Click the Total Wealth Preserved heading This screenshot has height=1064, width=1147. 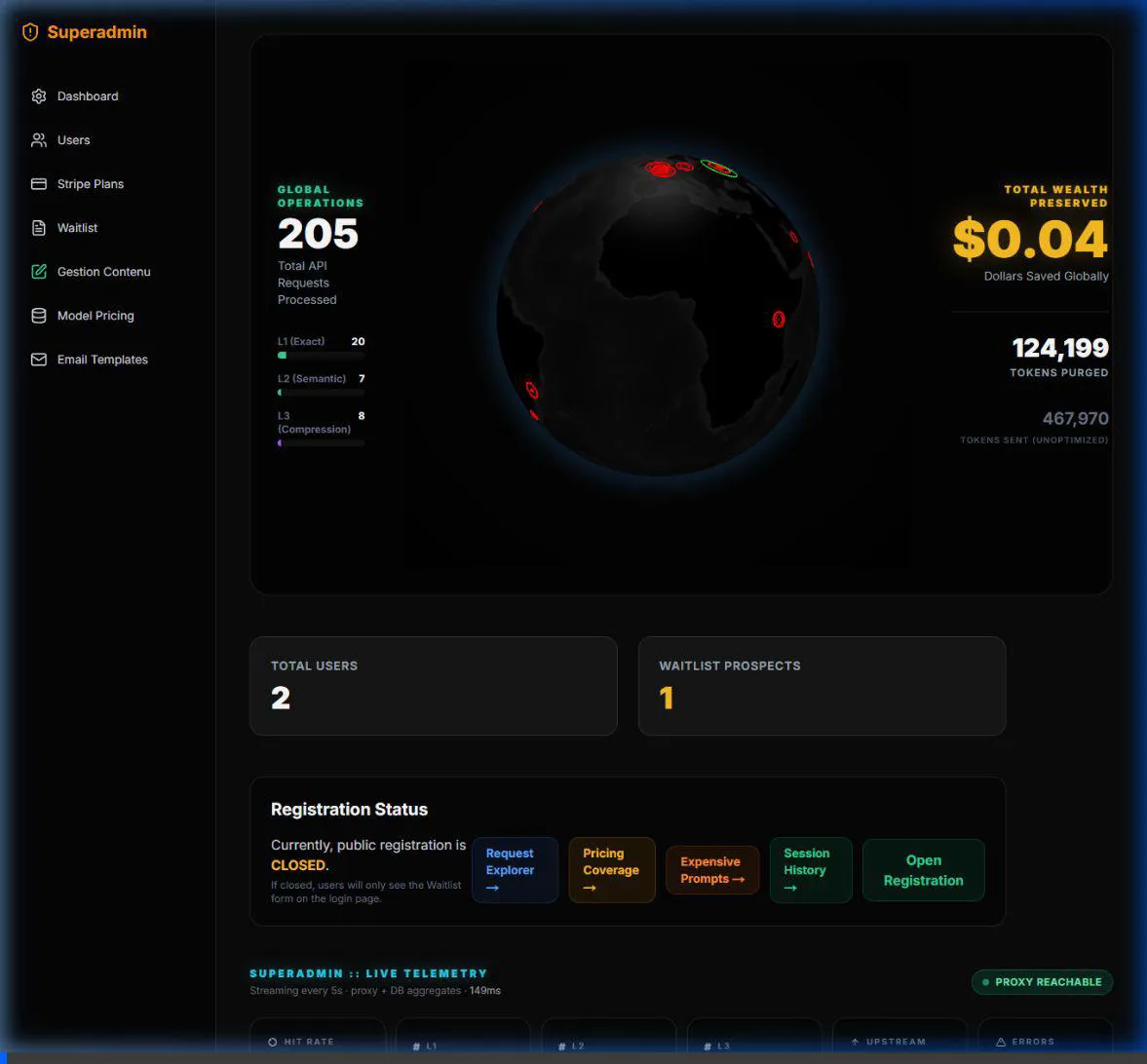click(x=1055, y=196)
